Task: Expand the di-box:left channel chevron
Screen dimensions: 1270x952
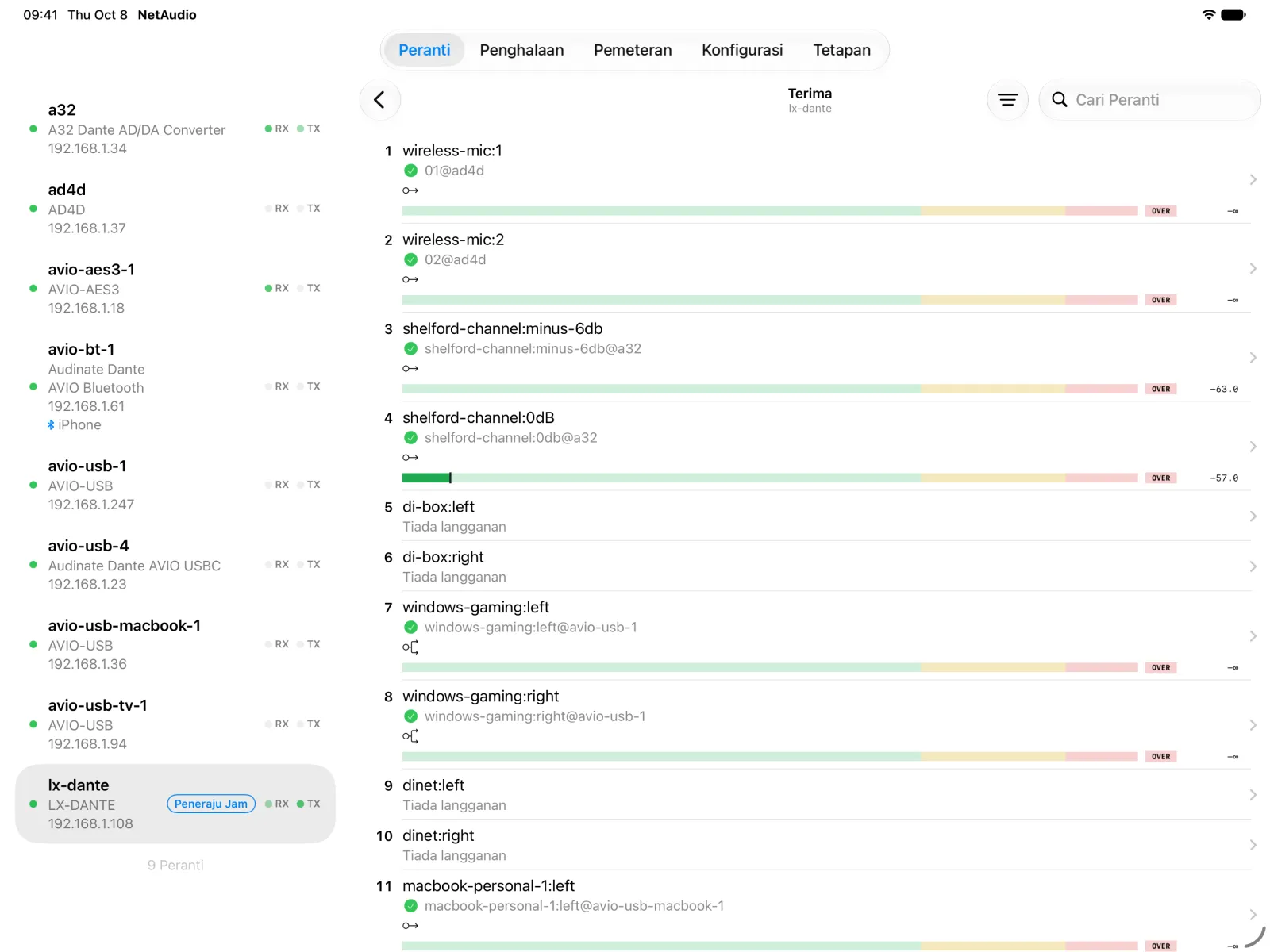Action: pos(1253,516)
